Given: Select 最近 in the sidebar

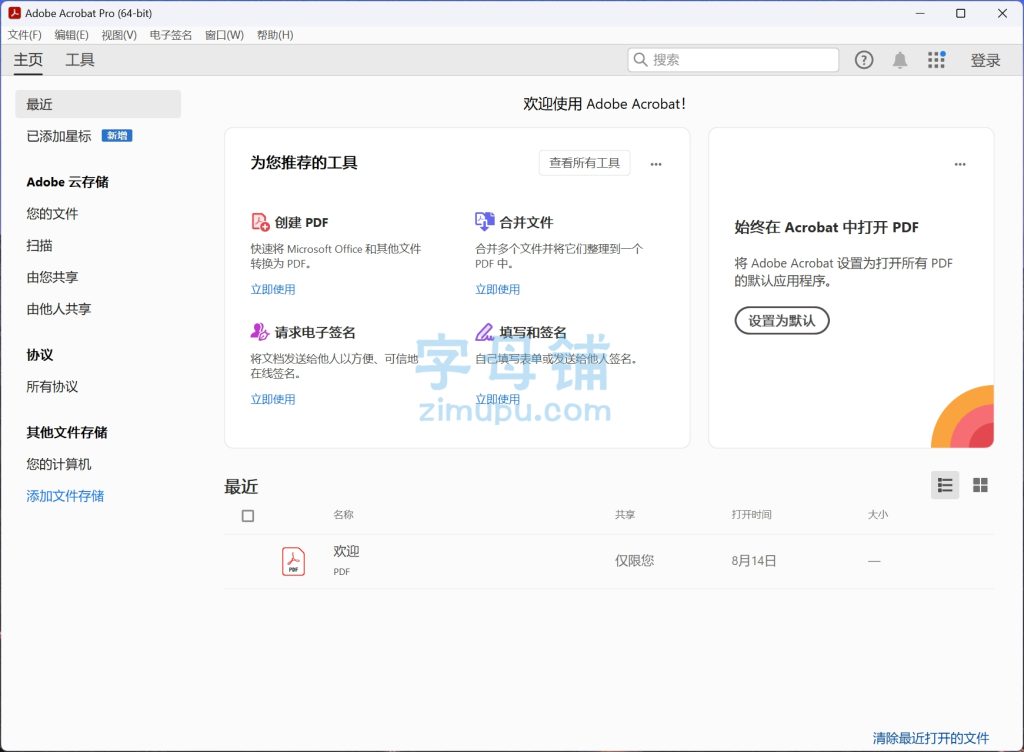Looking at the screenshot, I should (x=98, y=104).
